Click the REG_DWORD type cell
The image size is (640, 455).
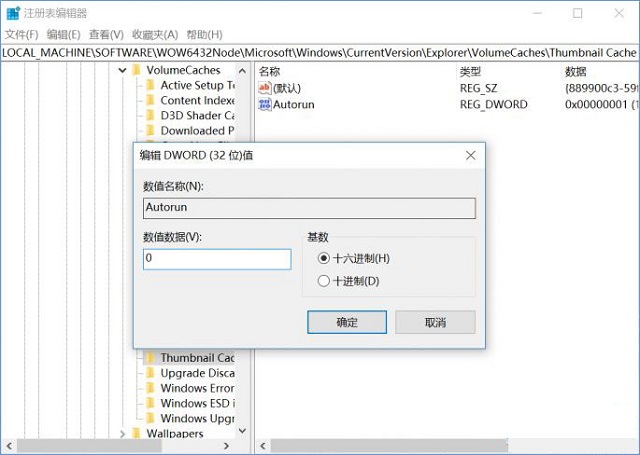493,104
